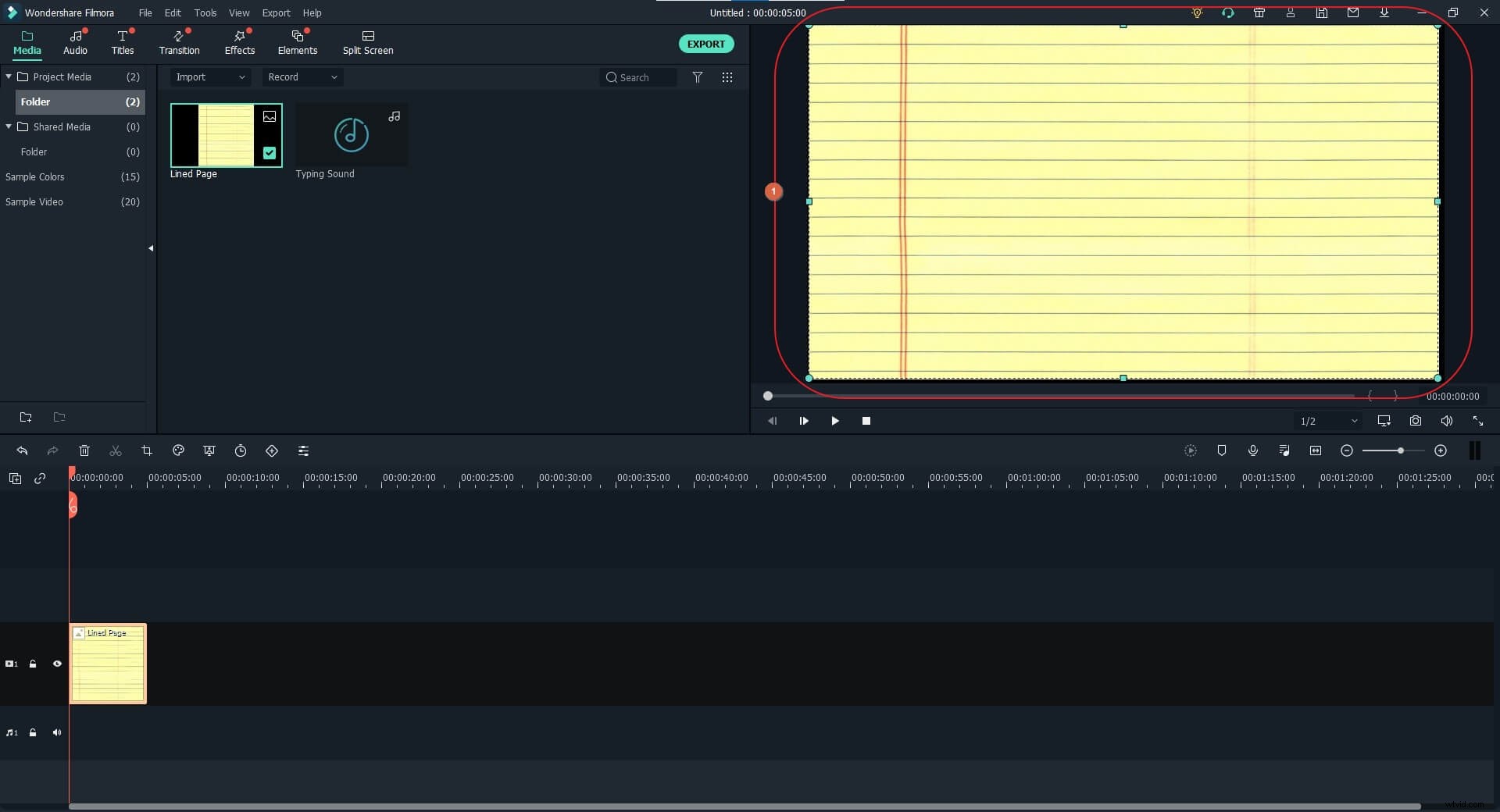Screen dimensions: 1500x812
Task: Open the Record dropdown
Action: pyautogui.click(x=302, y=77)
